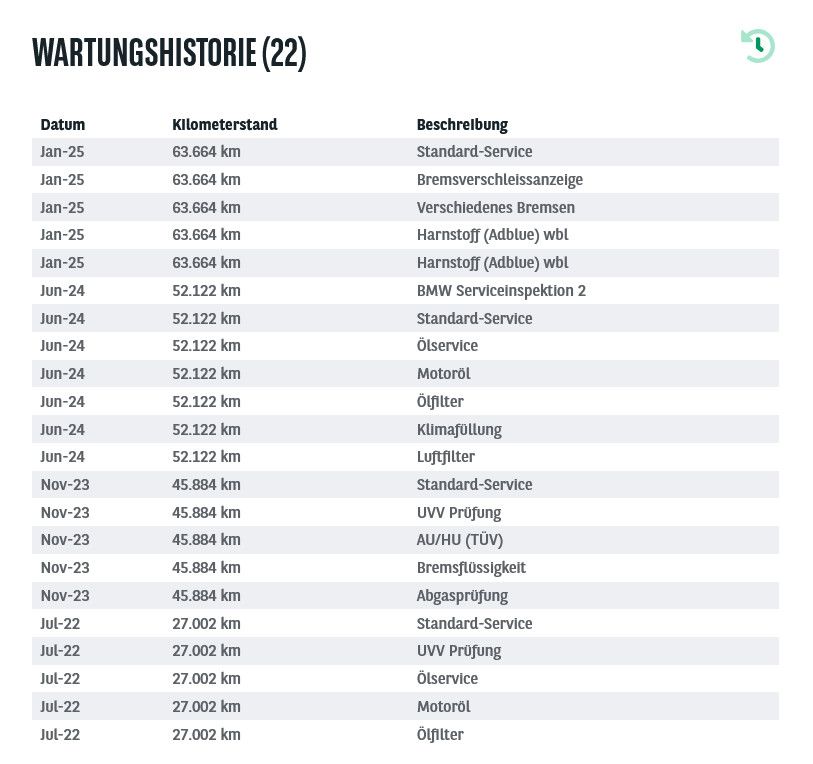Select the Jun-24 Motoröl row

coord(405,373)
